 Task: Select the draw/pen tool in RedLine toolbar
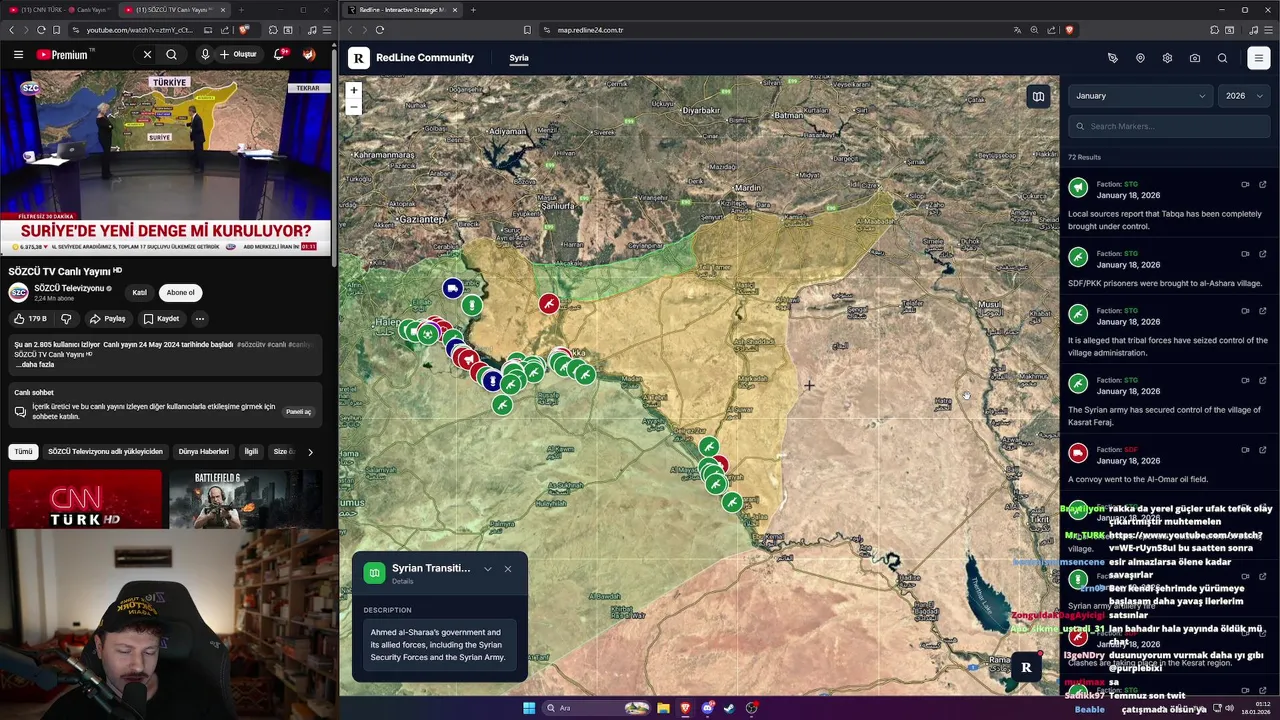point(1112,58)
